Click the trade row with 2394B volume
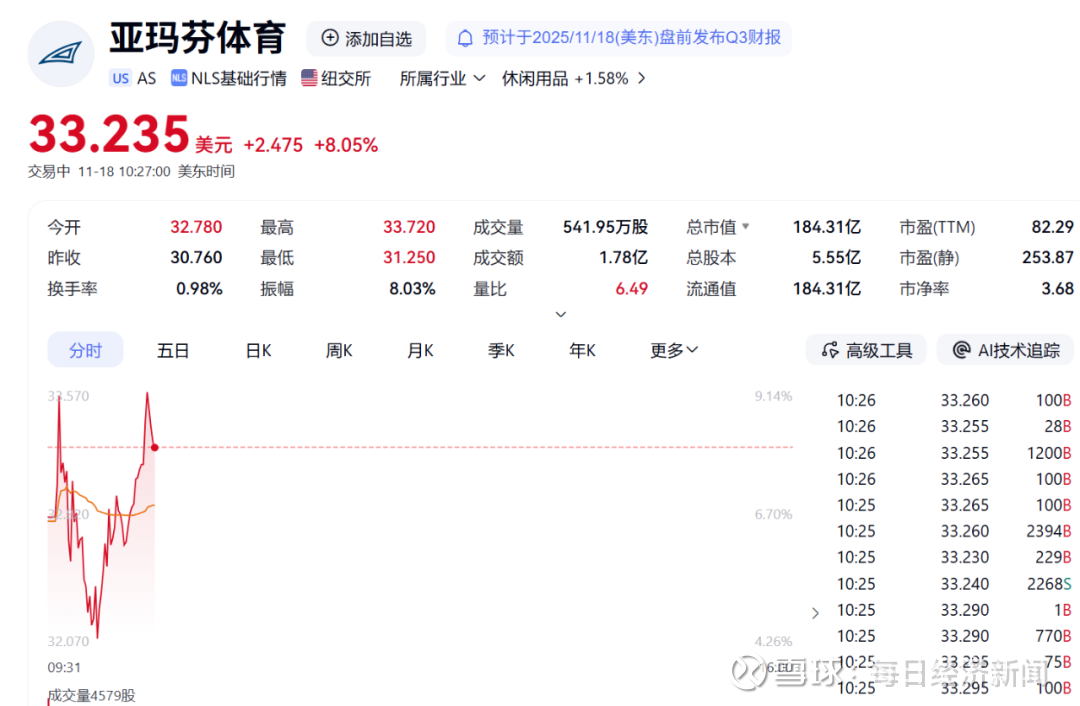 [x=954, y=531]
